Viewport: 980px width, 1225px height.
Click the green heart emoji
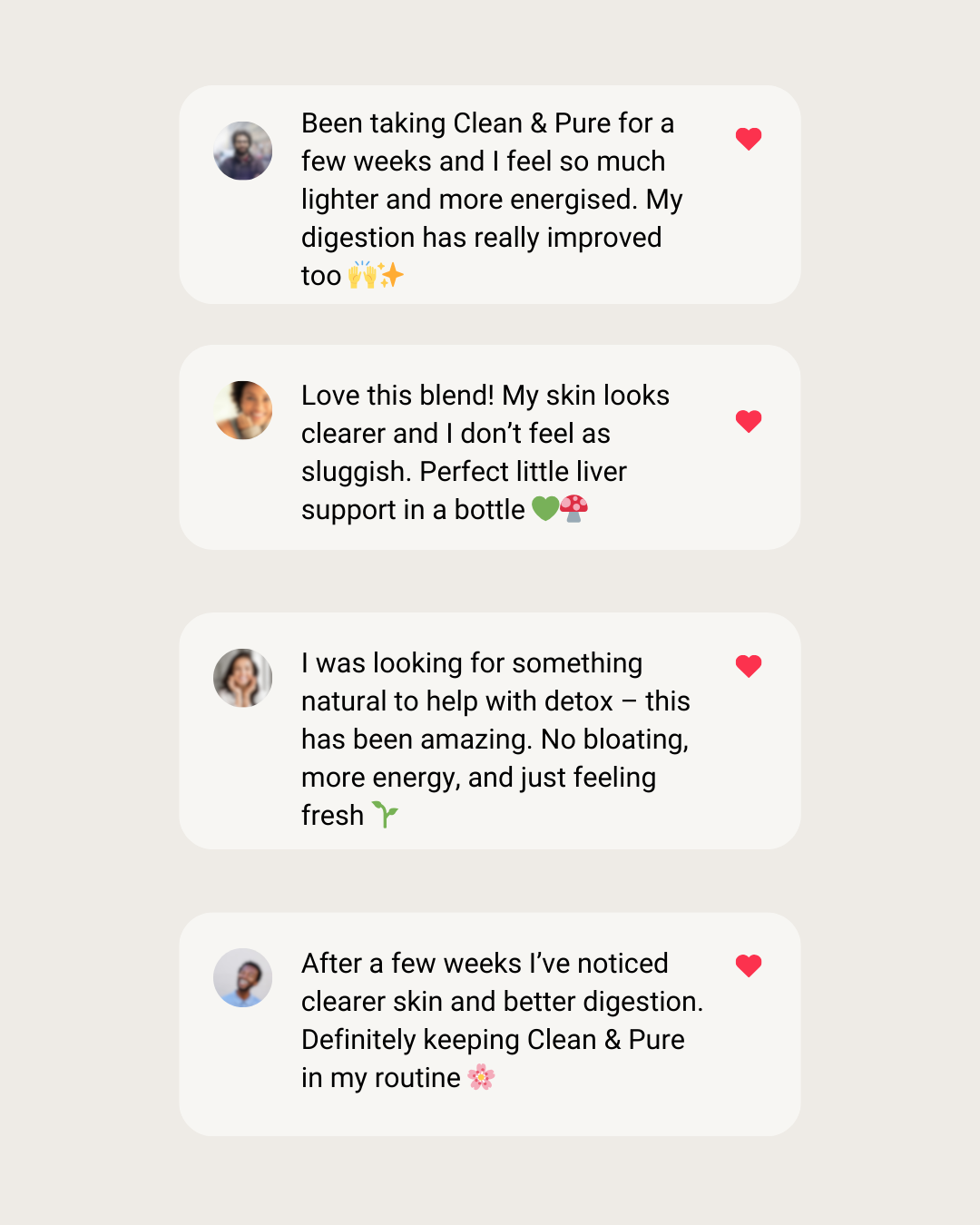pyautogui.click(x=544, y=508)
